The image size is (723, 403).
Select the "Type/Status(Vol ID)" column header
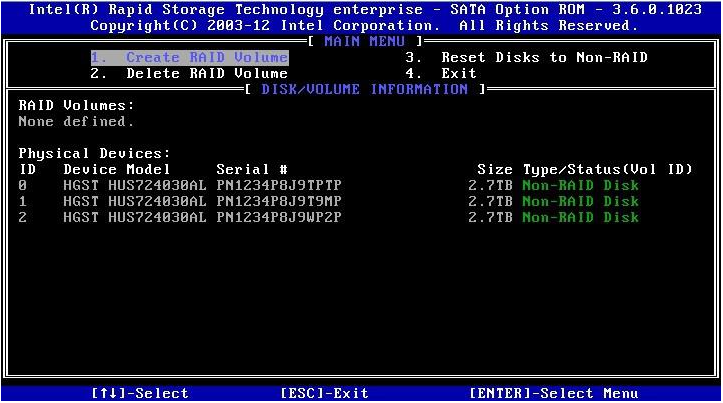tap(608, 169)
